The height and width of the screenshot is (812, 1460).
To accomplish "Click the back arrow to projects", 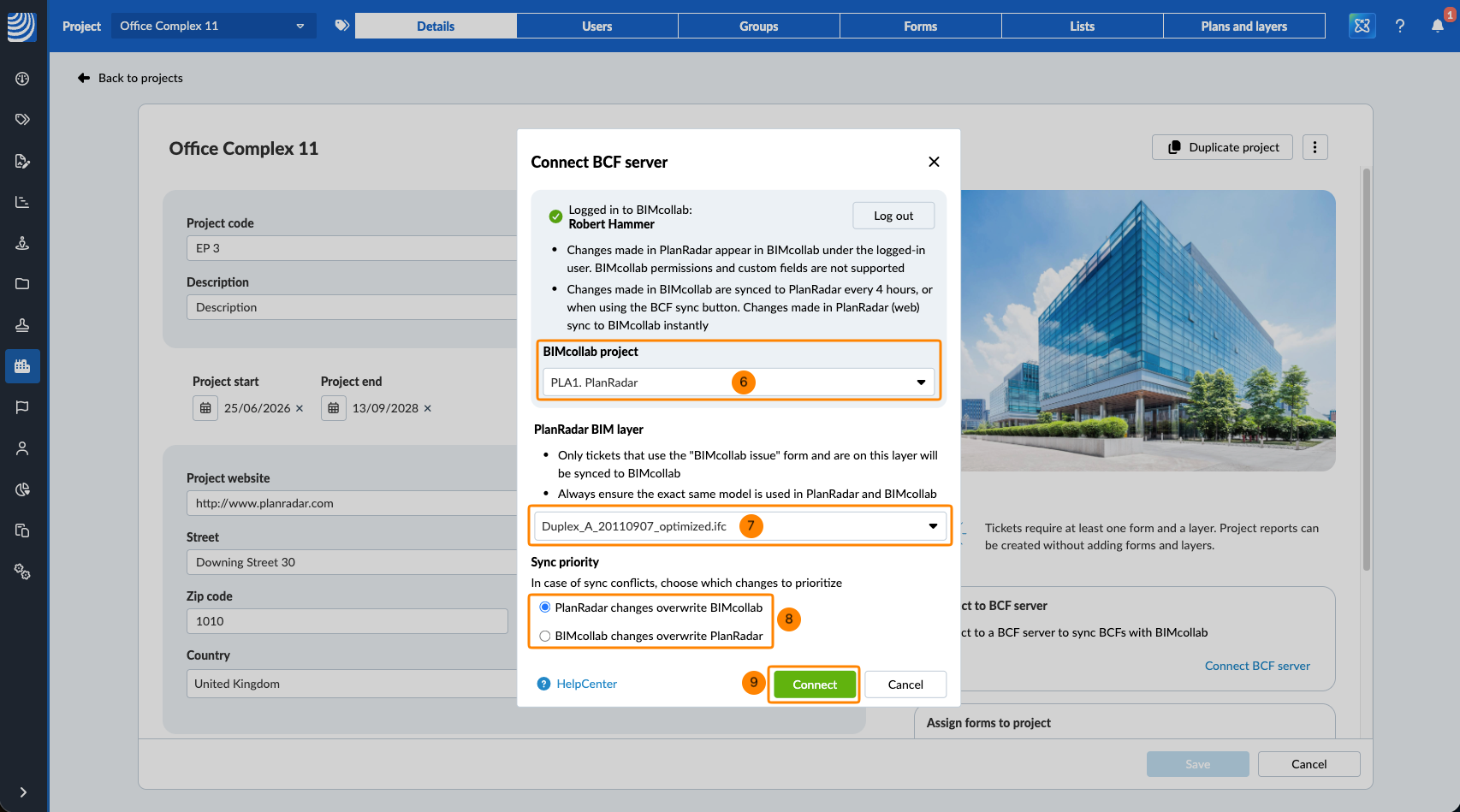I will click(x=84, y=78).
